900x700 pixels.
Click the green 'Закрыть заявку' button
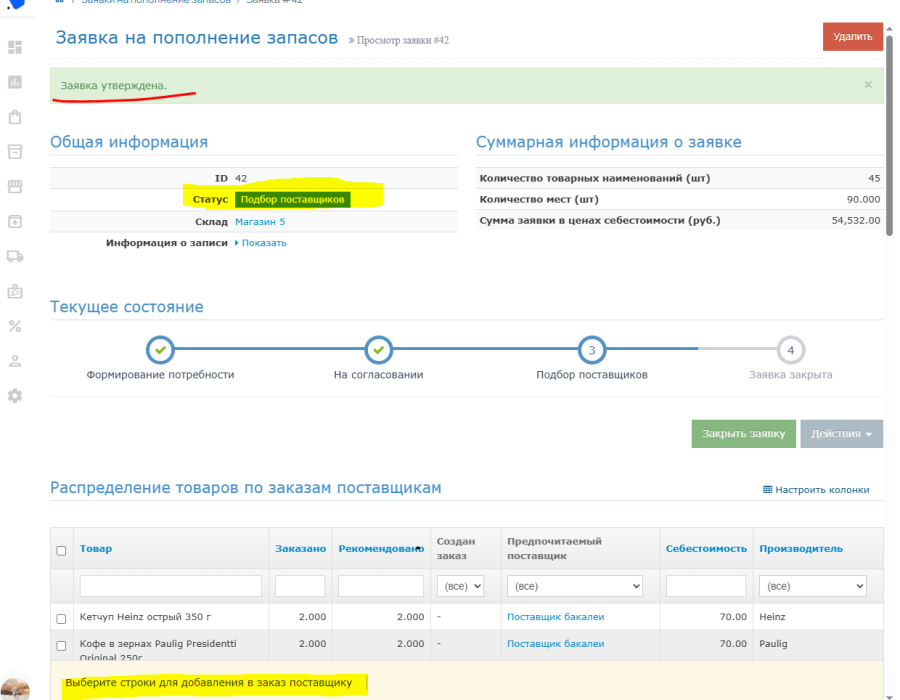[743, 434]
